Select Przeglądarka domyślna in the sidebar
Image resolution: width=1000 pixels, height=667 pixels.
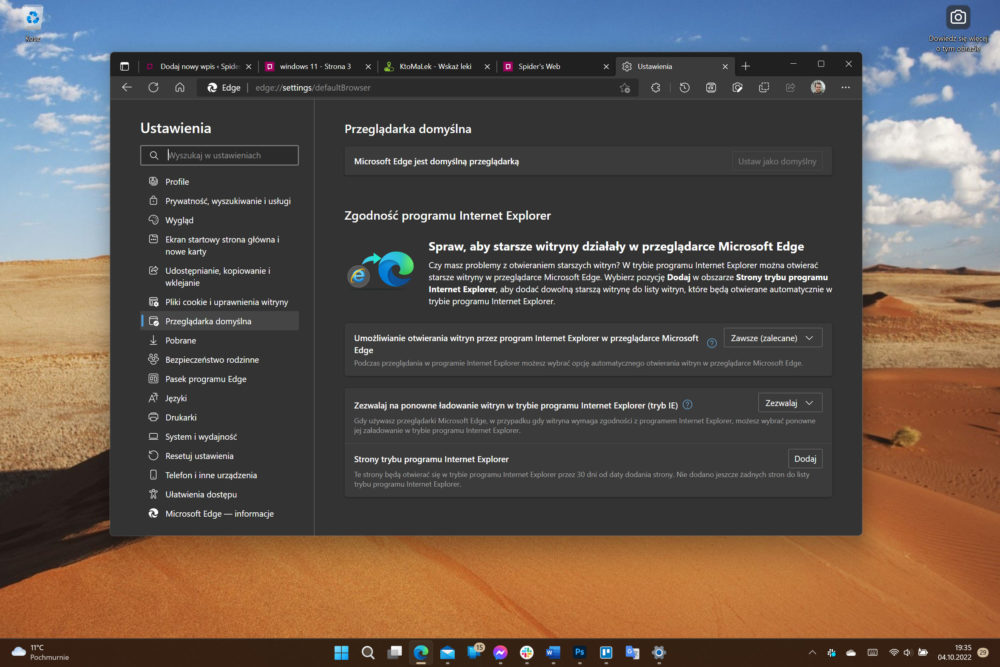pyautogui.click(x=219, y=321)
